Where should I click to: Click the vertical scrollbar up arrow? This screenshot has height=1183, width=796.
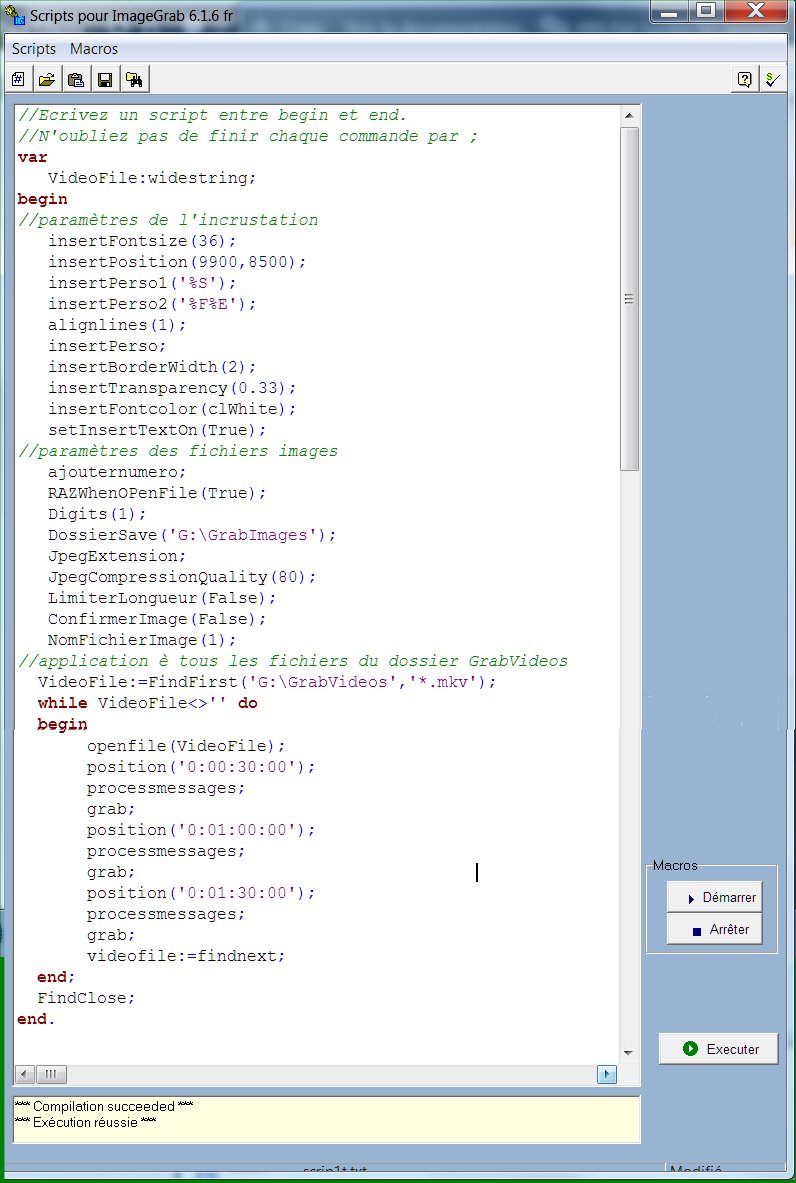629,113
